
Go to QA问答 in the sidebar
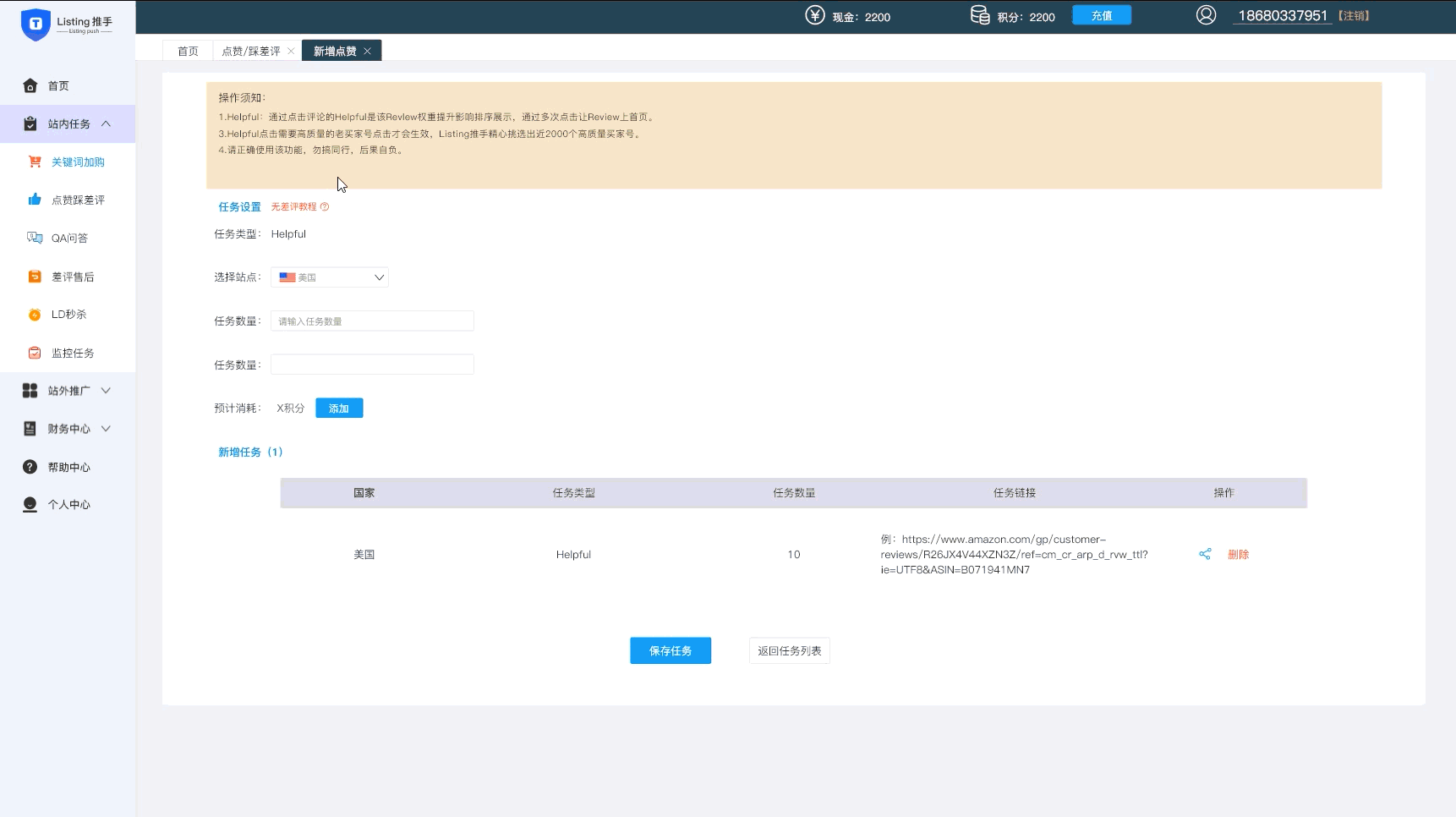pyautogui.click(x=68, y=238)
